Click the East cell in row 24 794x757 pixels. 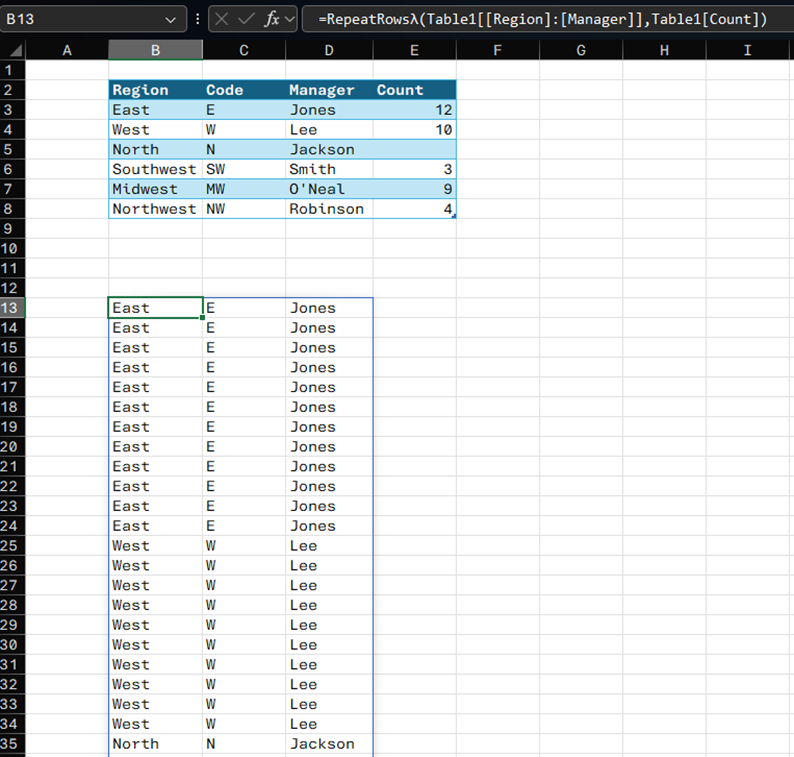[x=155, y=526]
